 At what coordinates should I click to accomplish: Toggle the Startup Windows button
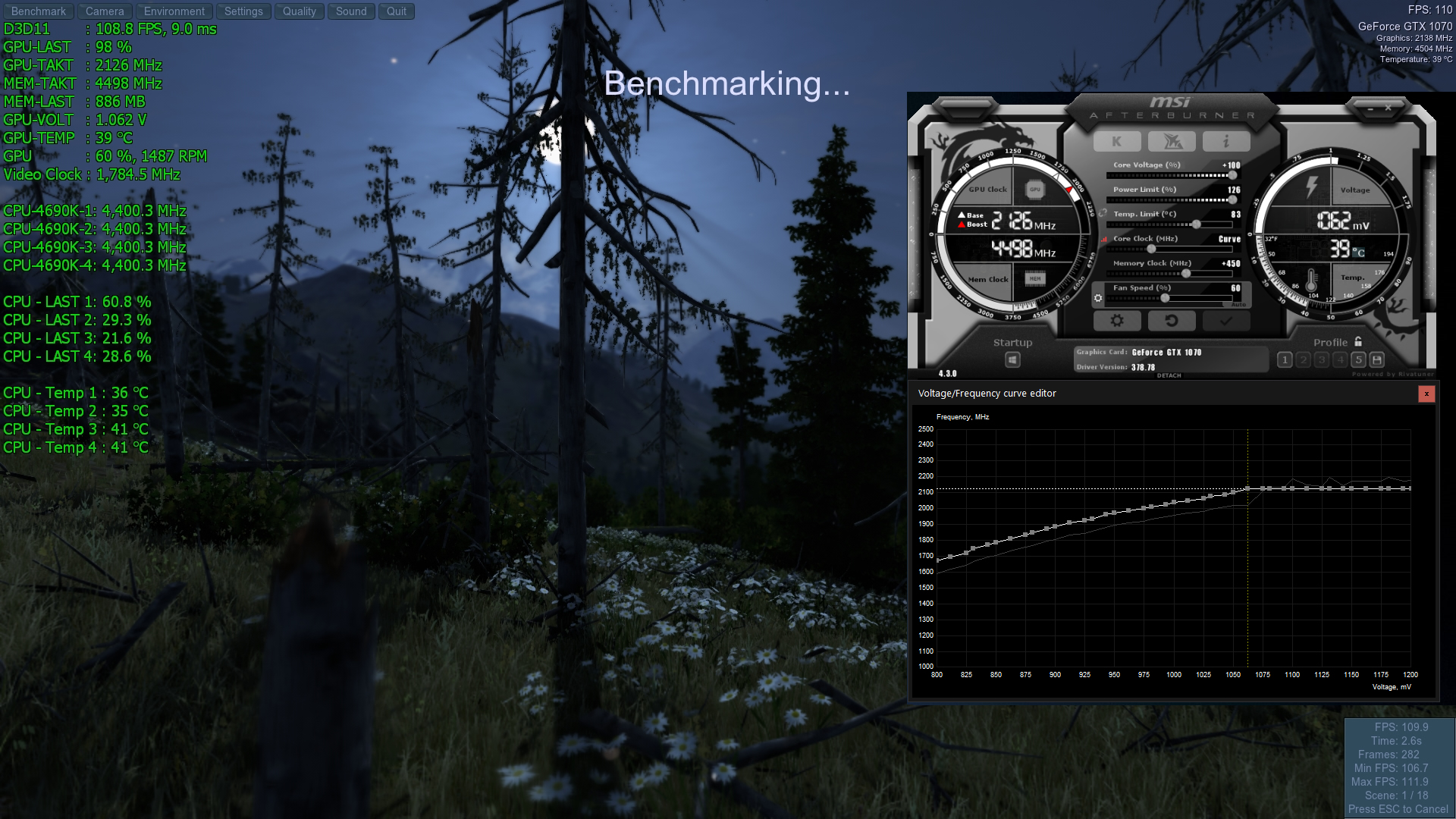tap(1012, 360)
